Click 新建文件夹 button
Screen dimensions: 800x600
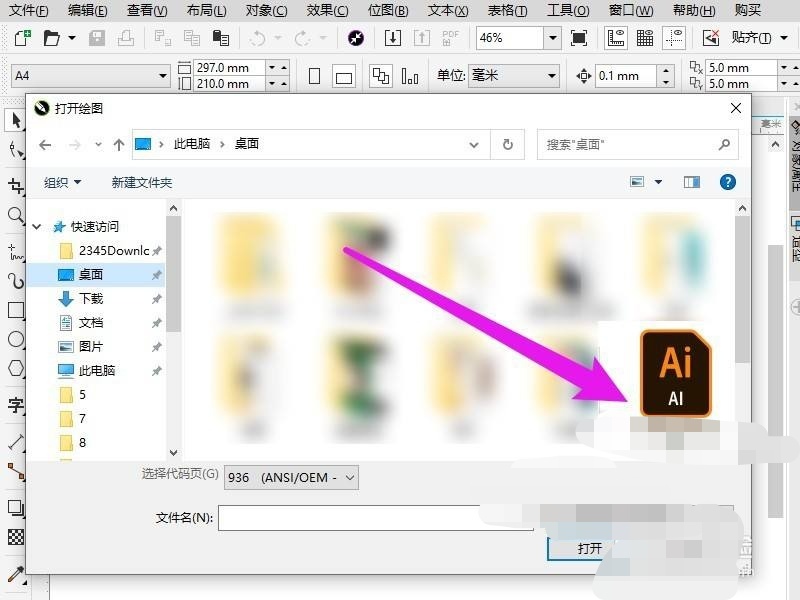(x=142, y=183)
